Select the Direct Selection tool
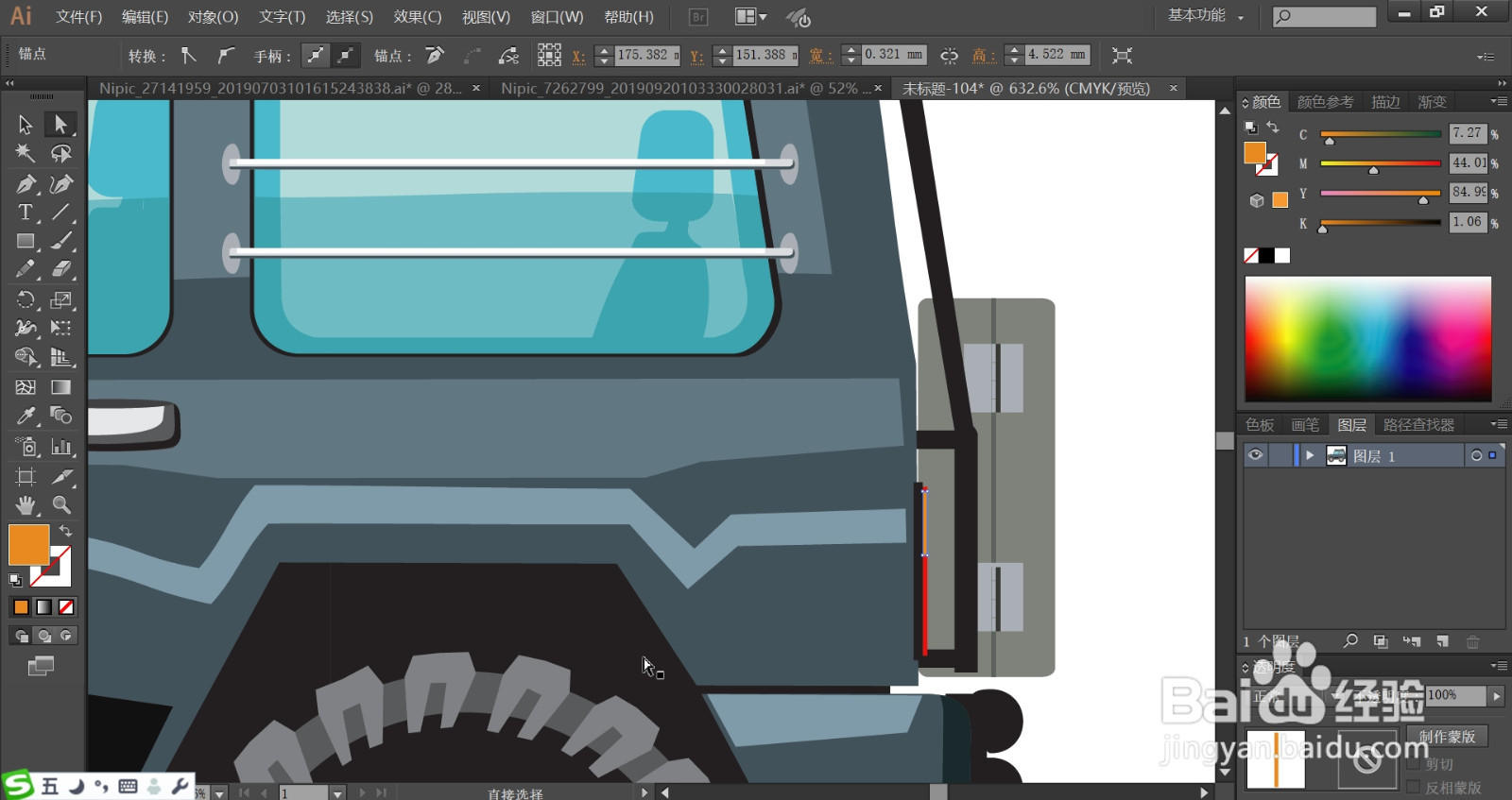Image resolution: width=1512 pixels, height=800 pixels. 60,124
